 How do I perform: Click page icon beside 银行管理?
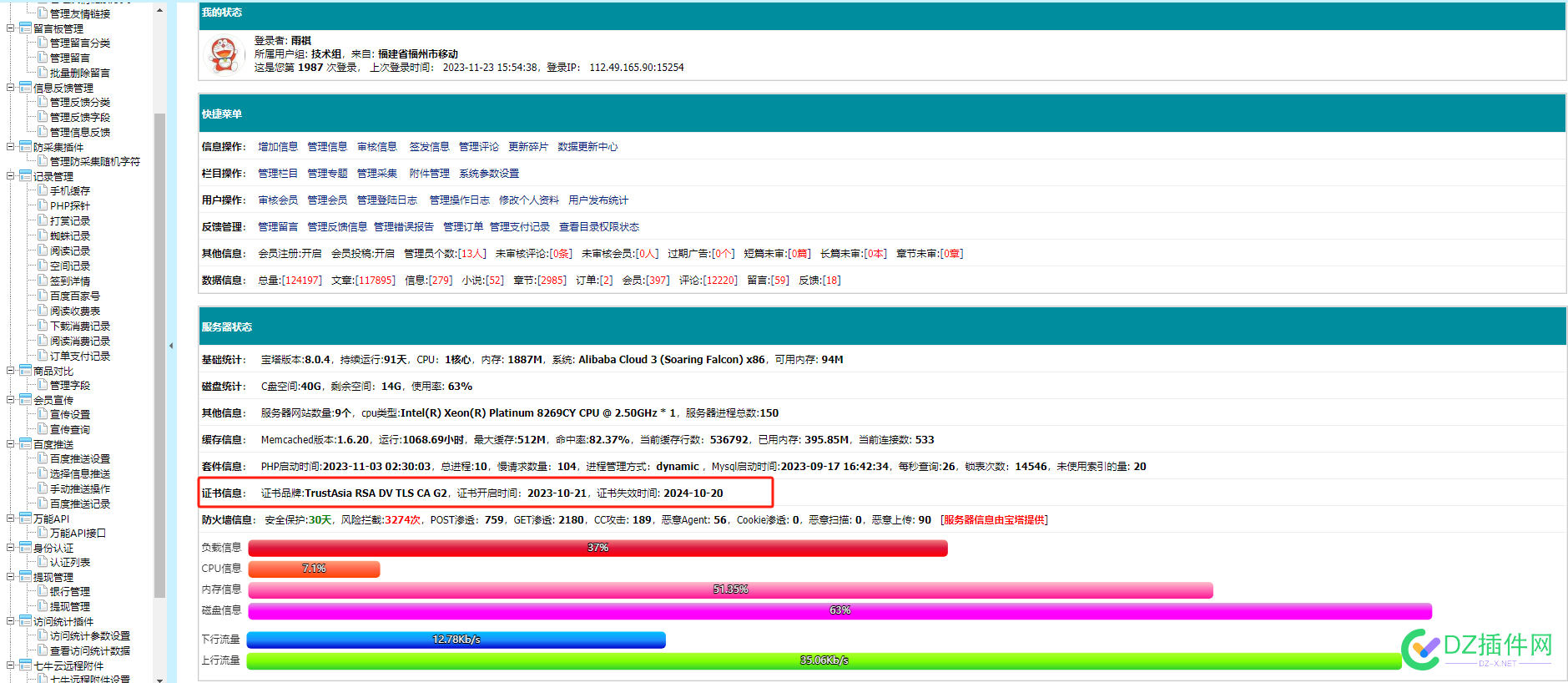click(x=43, y=591)
